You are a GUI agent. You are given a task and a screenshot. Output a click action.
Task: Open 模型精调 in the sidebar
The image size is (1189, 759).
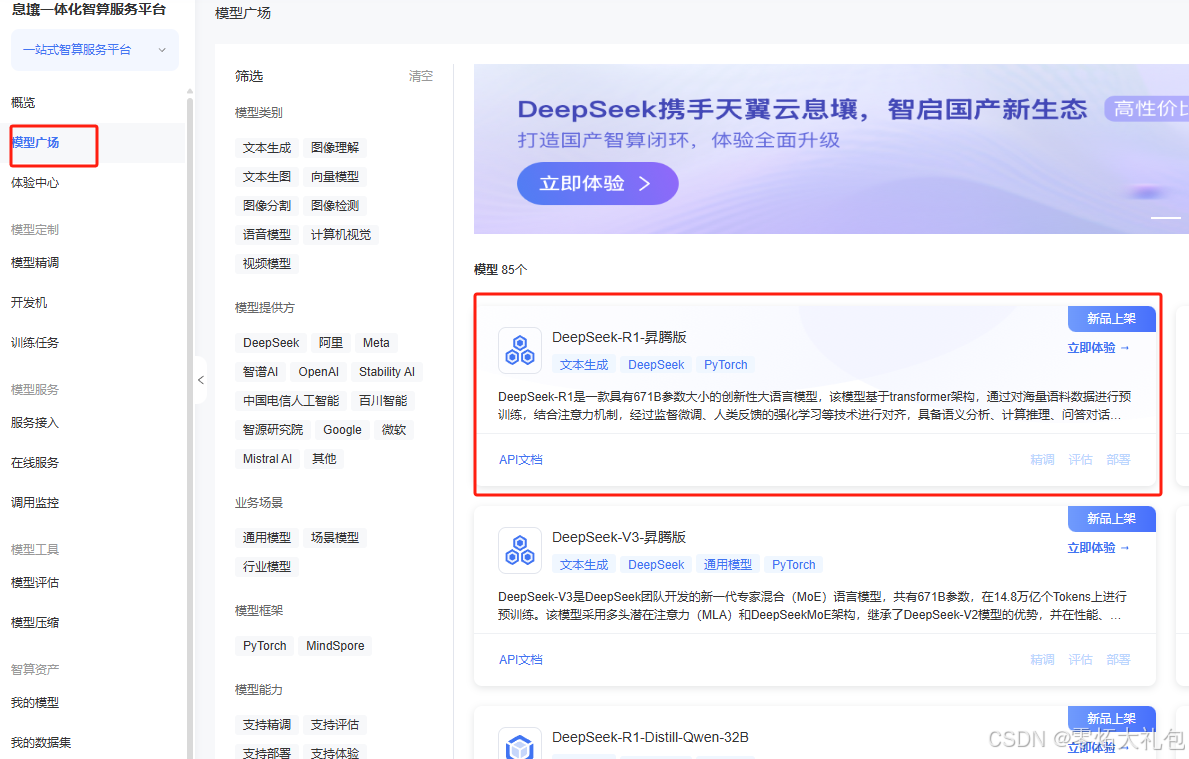click(35, 263)
